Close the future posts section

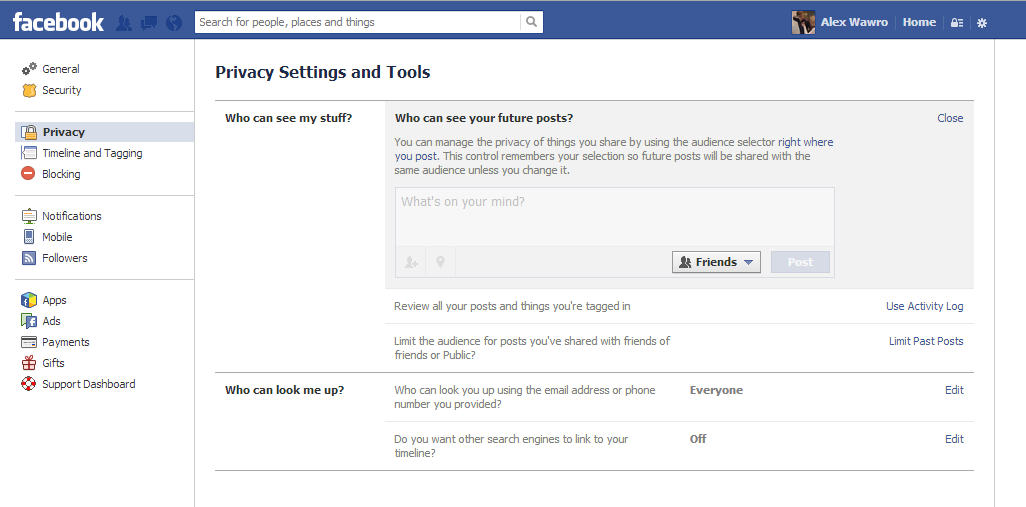point(950,118)
